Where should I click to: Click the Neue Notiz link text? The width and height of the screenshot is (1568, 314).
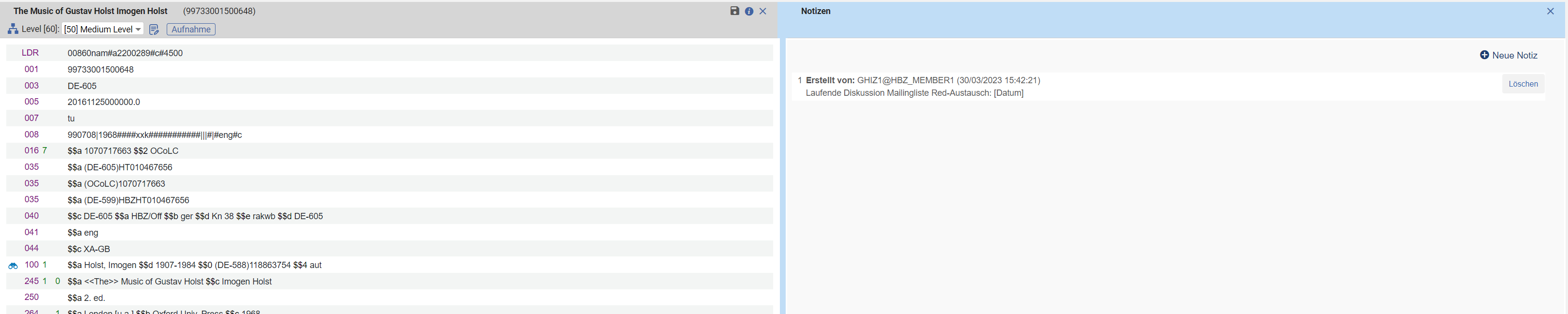1514,56
